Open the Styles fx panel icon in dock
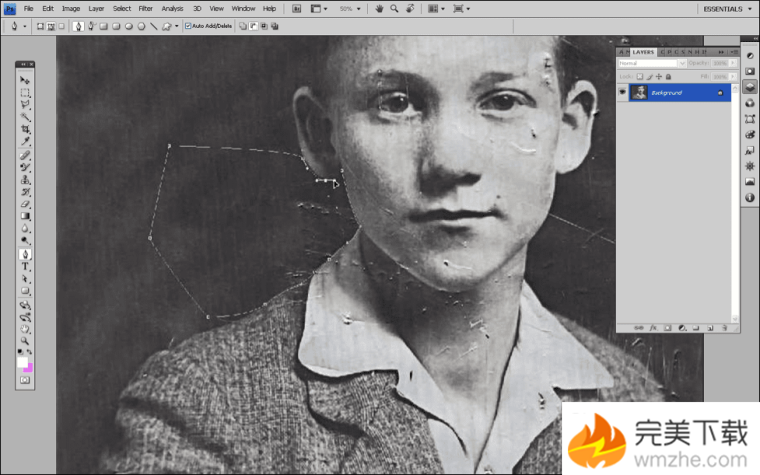Image resolution: width=760 pixels, height=475 pixels. pos(750,150)
